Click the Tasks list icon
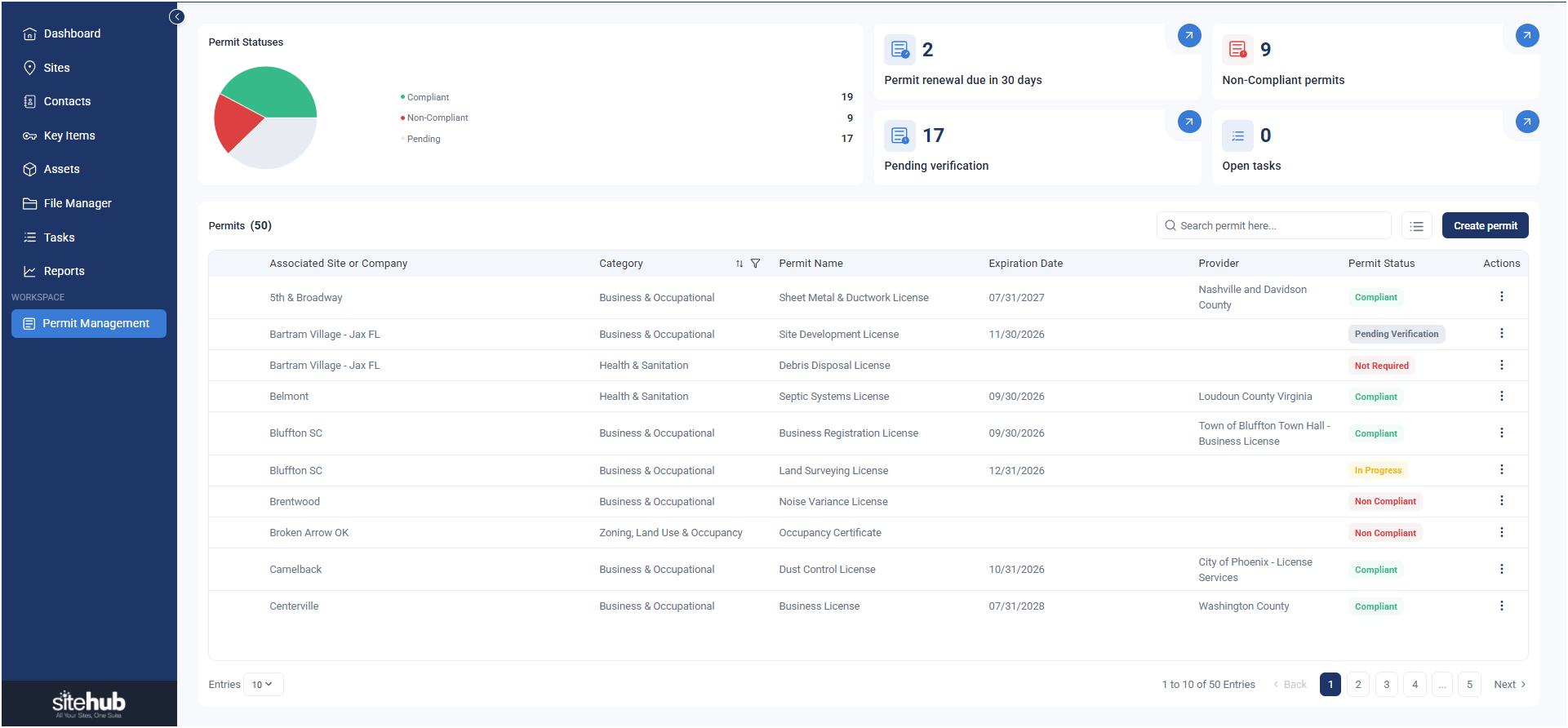 [29, 237]
